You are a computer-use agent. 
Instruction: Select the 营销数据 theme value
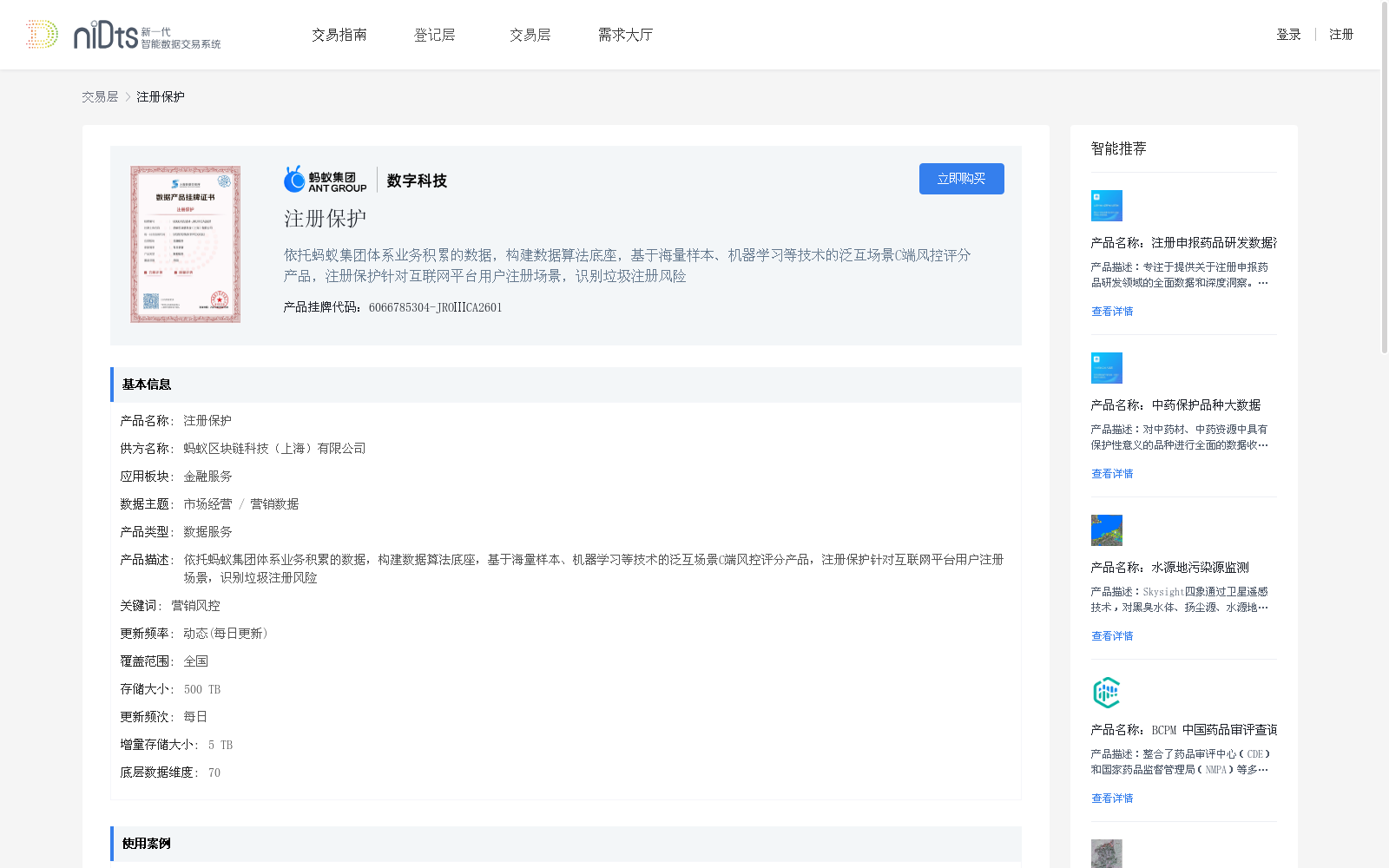tap(274, 504)
